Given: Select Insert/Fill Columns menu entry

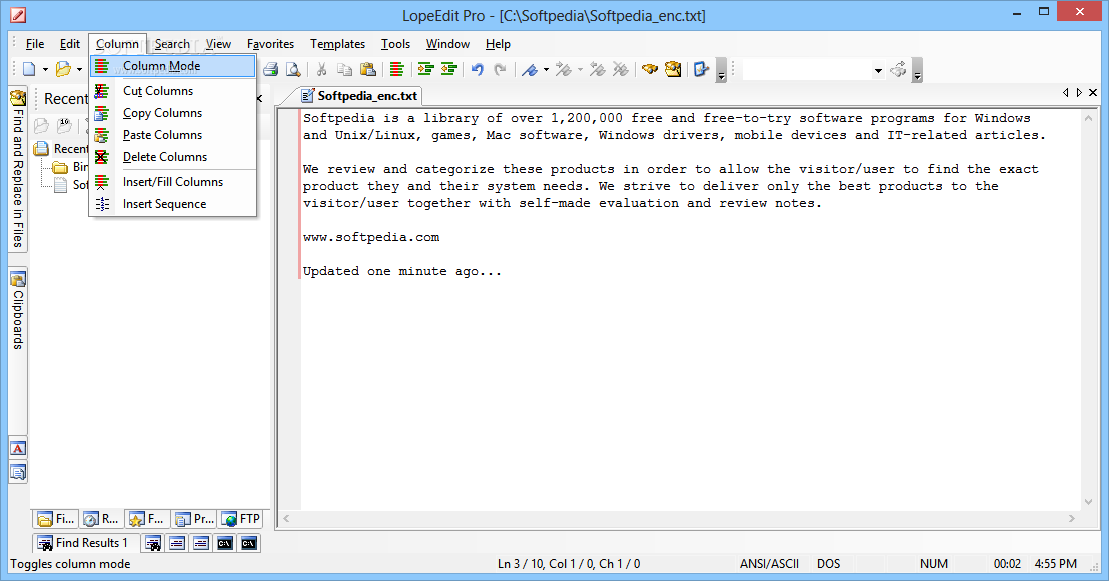Looking at the screenshot, I should (173, 182).
